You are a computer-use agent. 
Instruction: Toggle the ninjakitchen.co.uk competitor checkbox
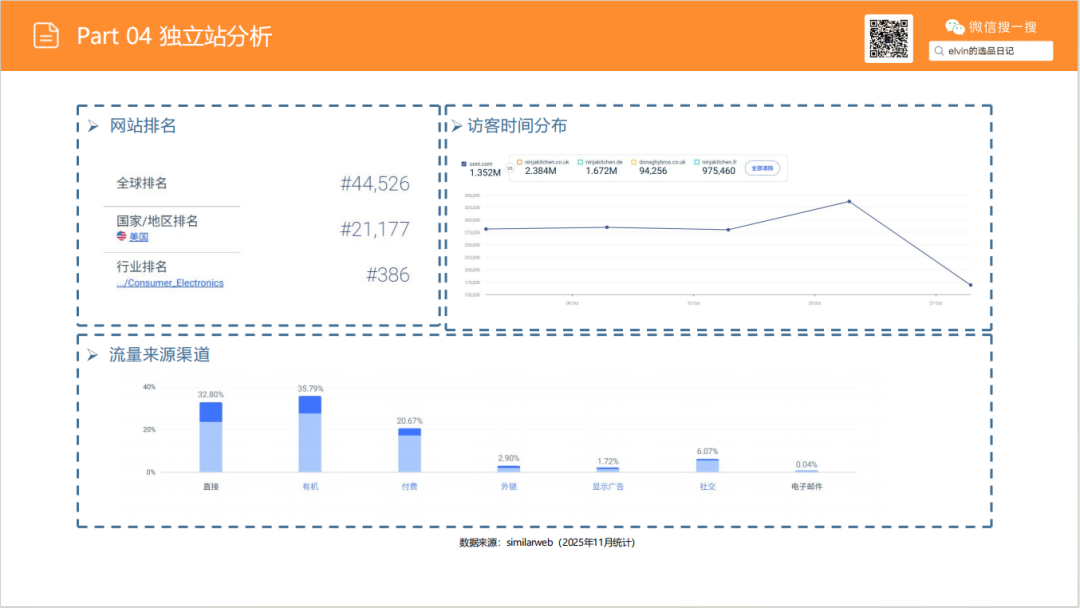point(519,162)
